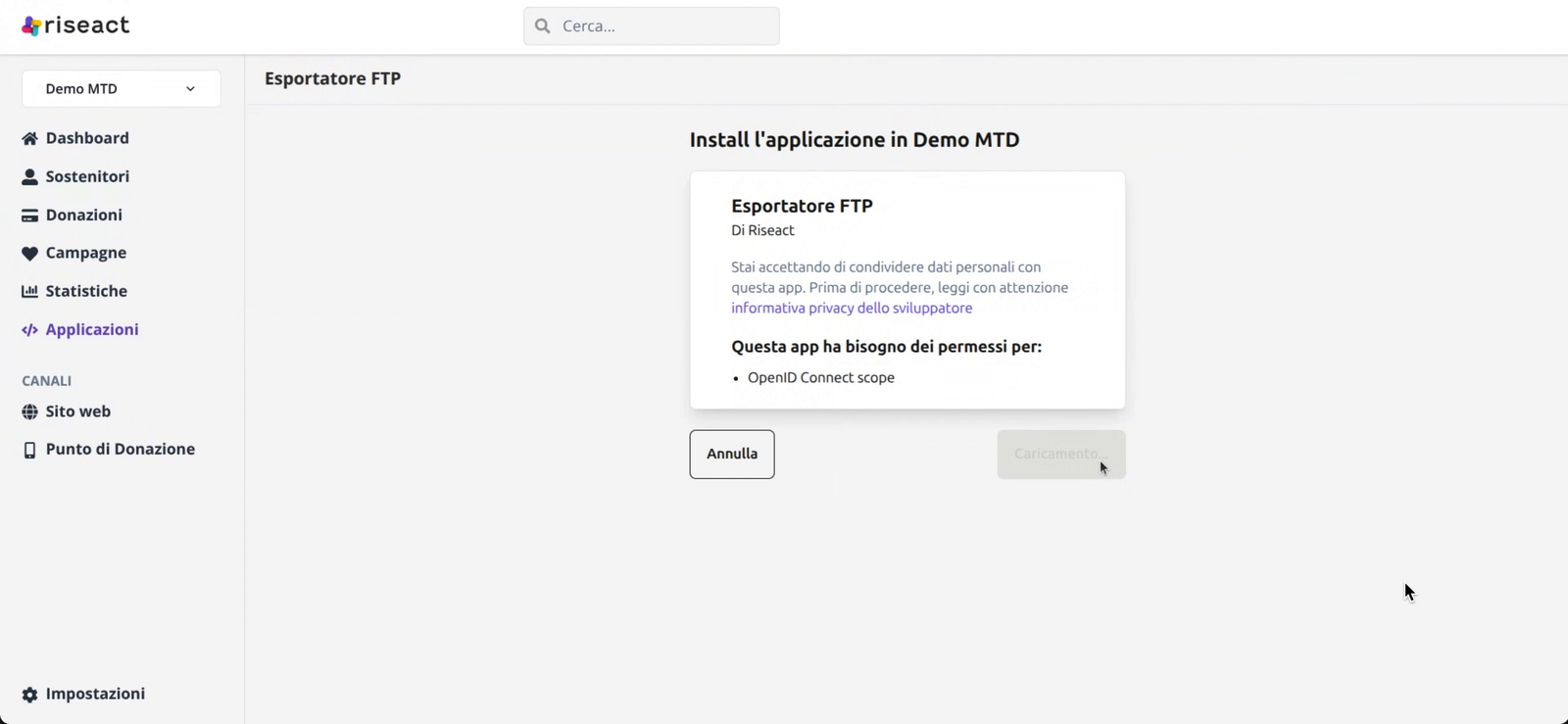The image size is (1568, 724).
Task: Open the Demo MTD organization dropdown
Action: [x=122, y=89]
